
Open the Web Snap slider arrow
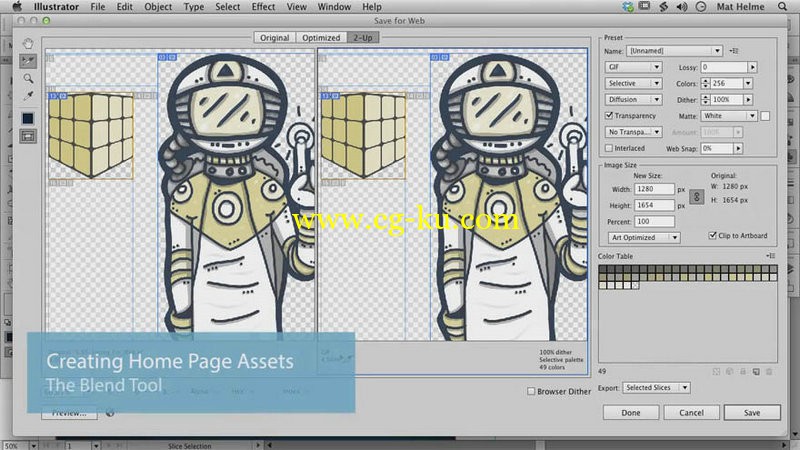click(738, 148)
